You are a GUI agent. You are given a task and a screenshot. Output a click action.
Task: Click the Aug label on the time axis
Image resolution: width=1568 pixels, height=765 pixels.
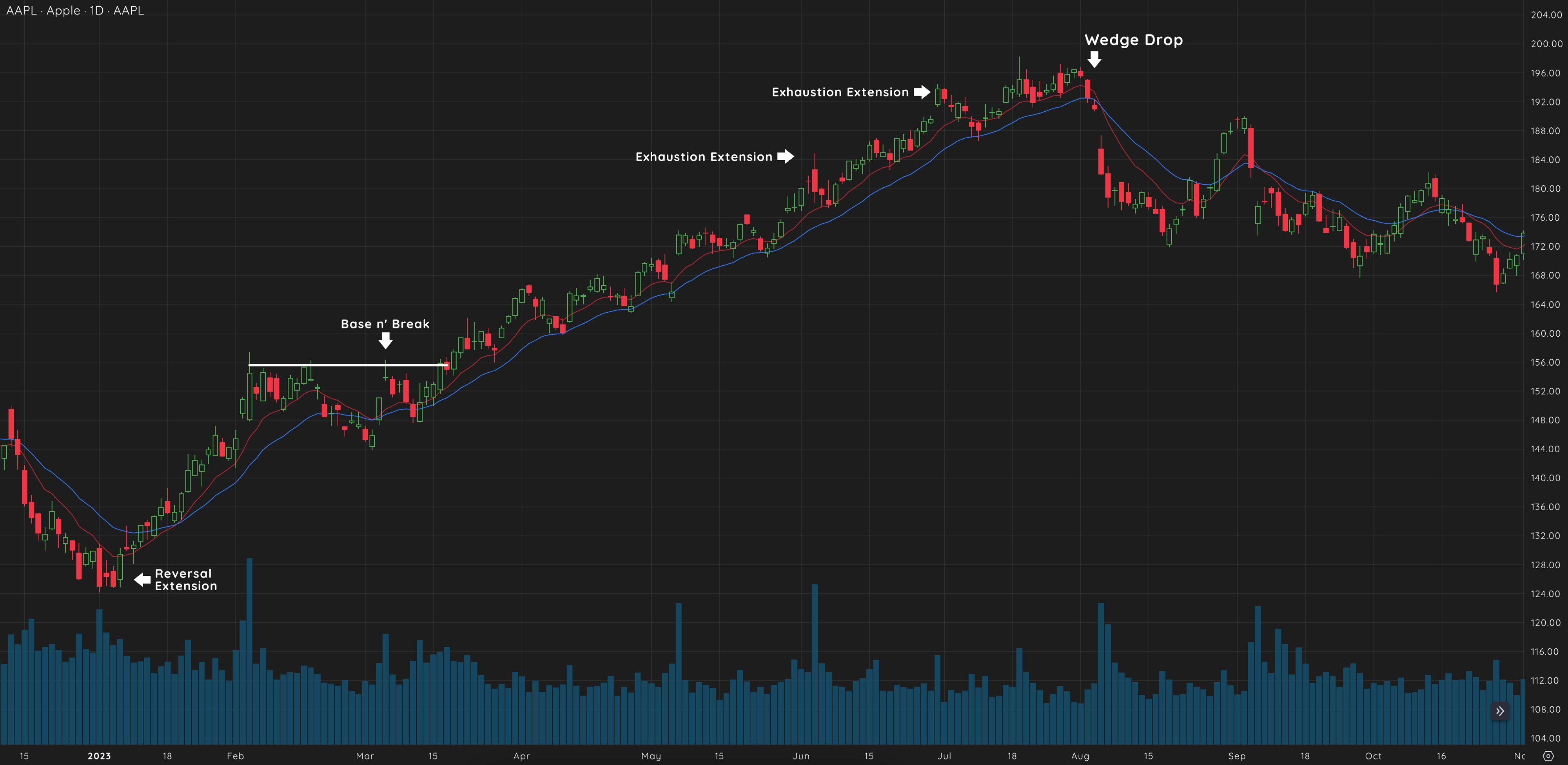point(1080,756)
